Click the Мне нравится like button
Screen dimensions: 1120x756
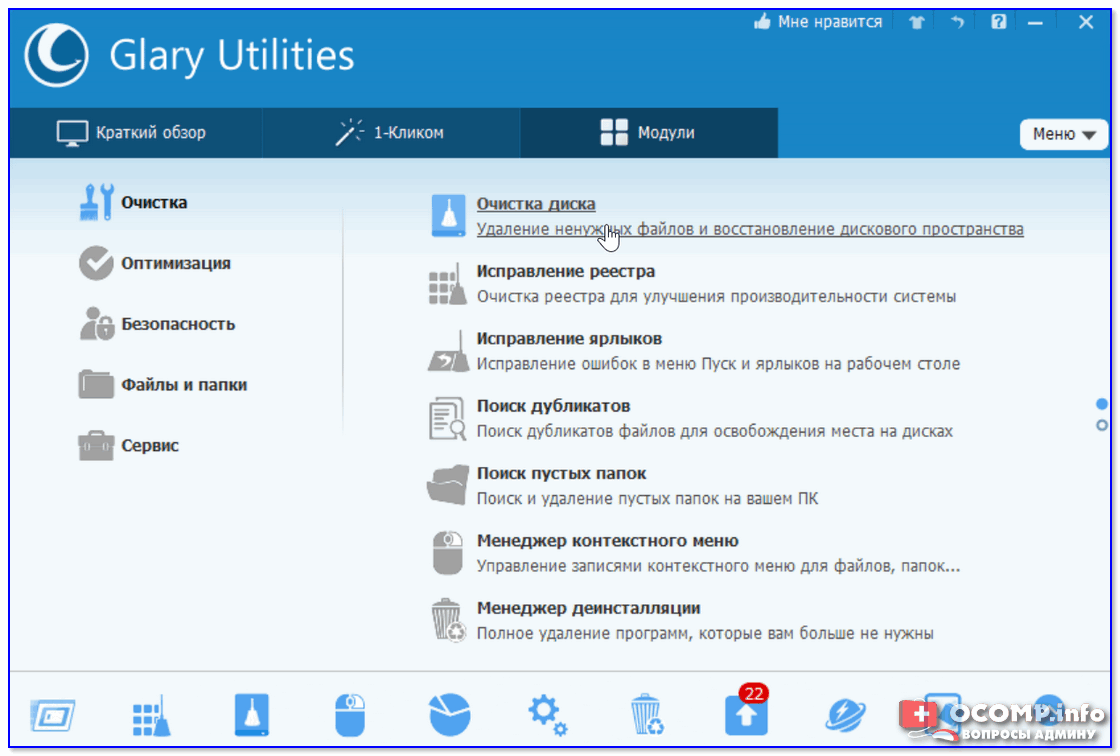(818, 22)
